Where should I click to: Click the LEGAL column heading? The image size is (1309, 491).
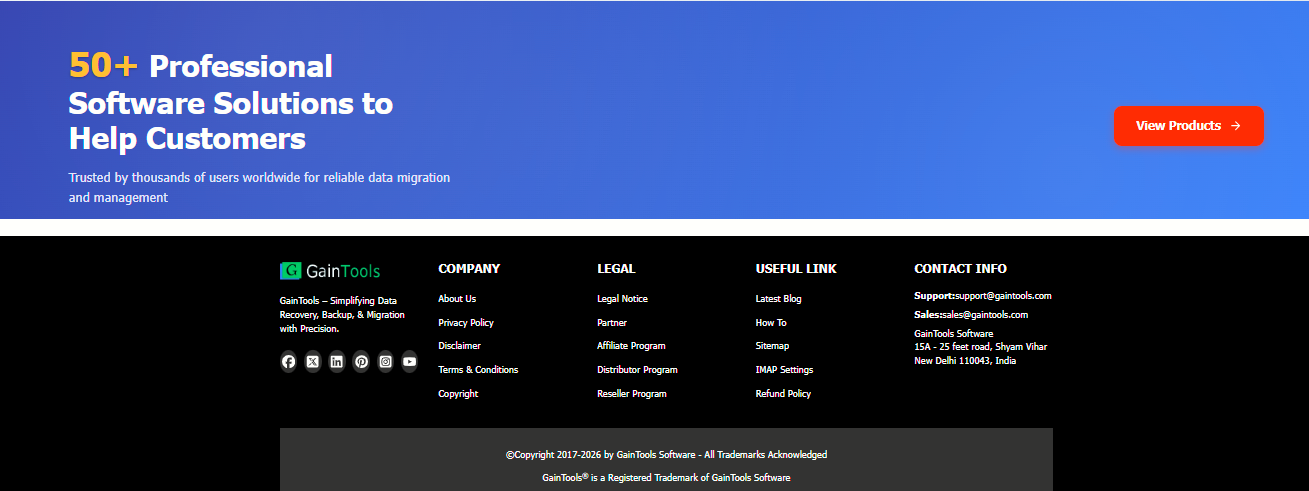[x=616, y=269]
